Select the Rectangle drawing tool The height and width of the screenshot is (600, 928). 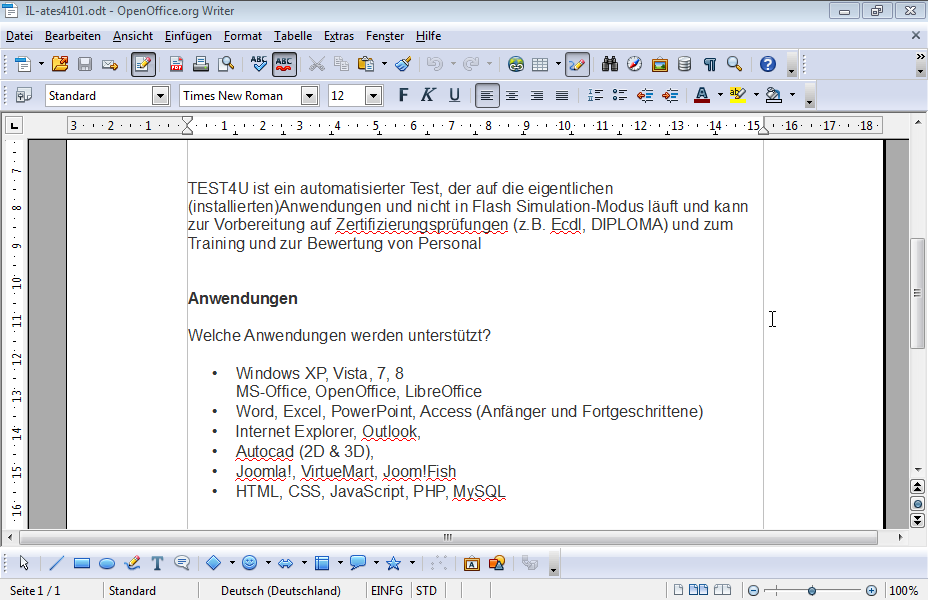point(82,563)
